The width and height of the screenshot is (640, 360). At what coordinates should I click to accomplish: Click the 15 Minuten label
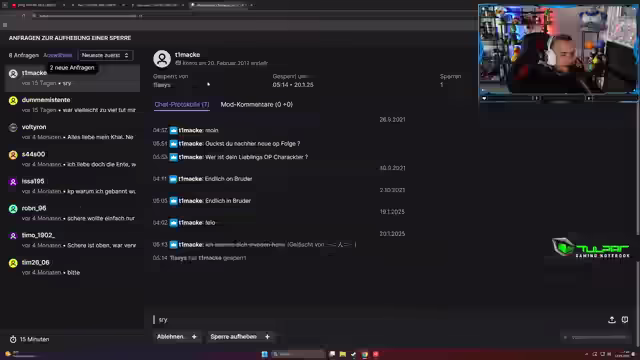(x=34, y=340)
